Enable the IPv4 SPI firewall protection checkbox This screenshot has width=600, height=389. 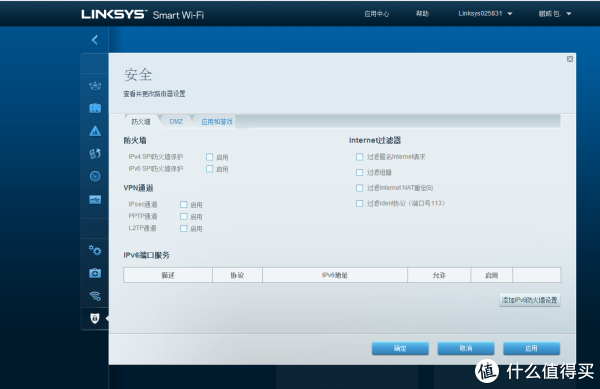(x=209, y=157)
